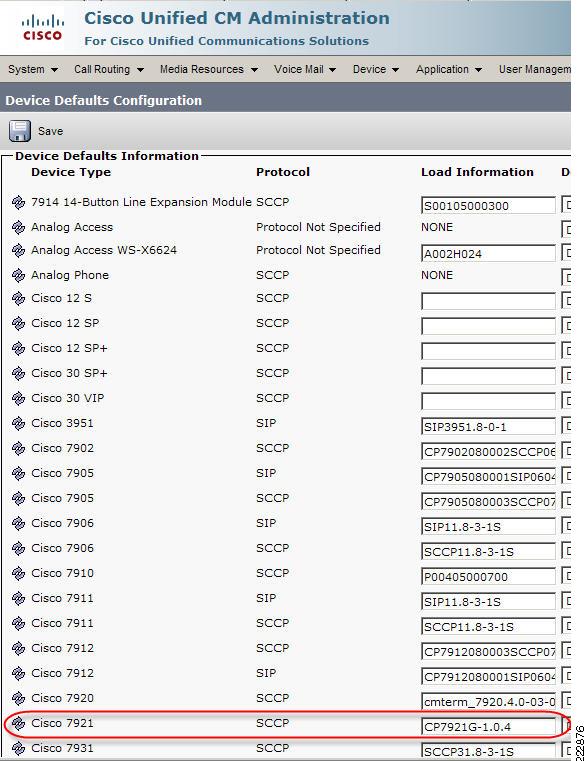
Task: Click the icon beside 7914 14-Button Line Expansion Module
Action: [x=18, y=202]
